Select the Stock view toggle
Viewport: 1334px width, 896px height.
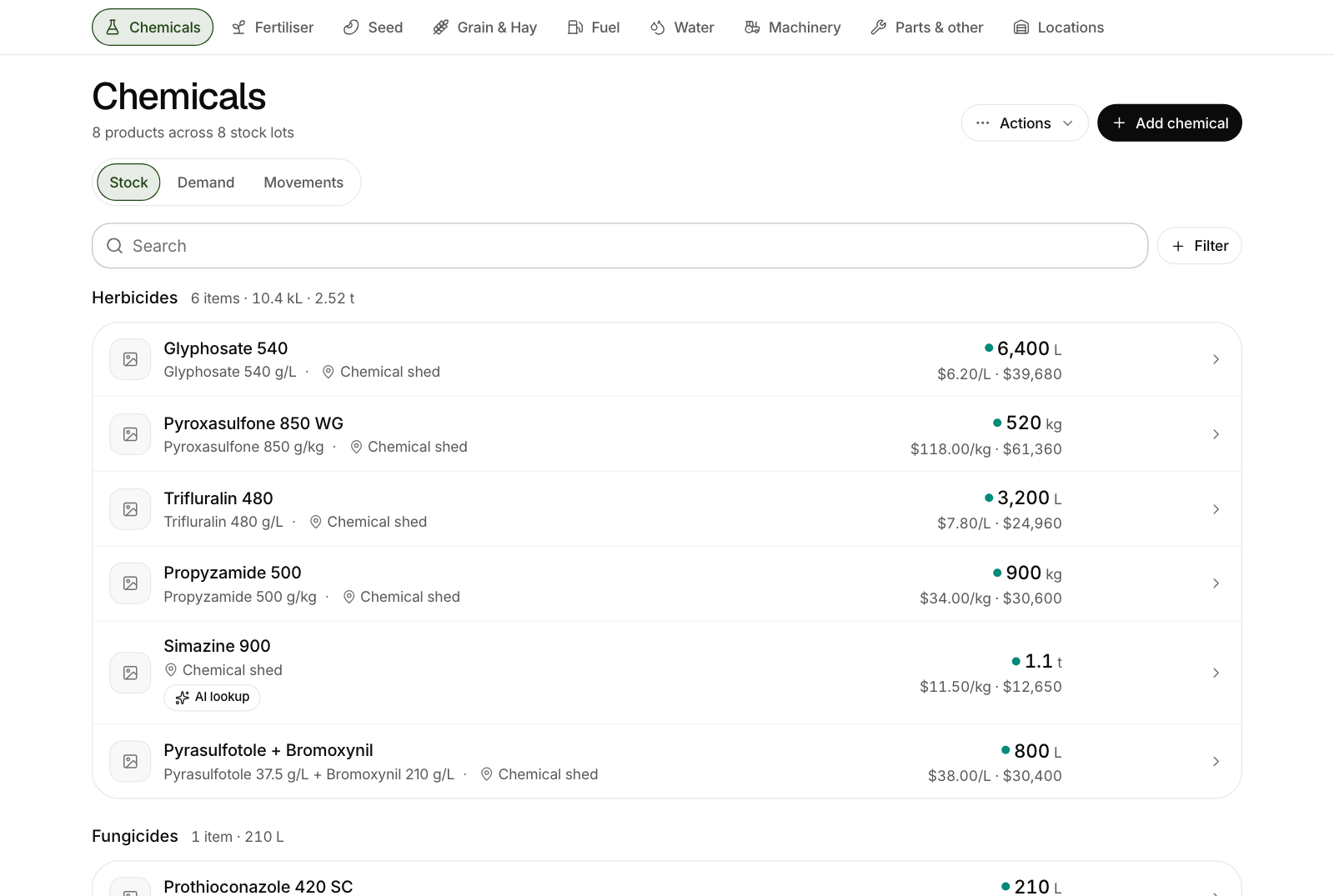[x=129, y=183]
